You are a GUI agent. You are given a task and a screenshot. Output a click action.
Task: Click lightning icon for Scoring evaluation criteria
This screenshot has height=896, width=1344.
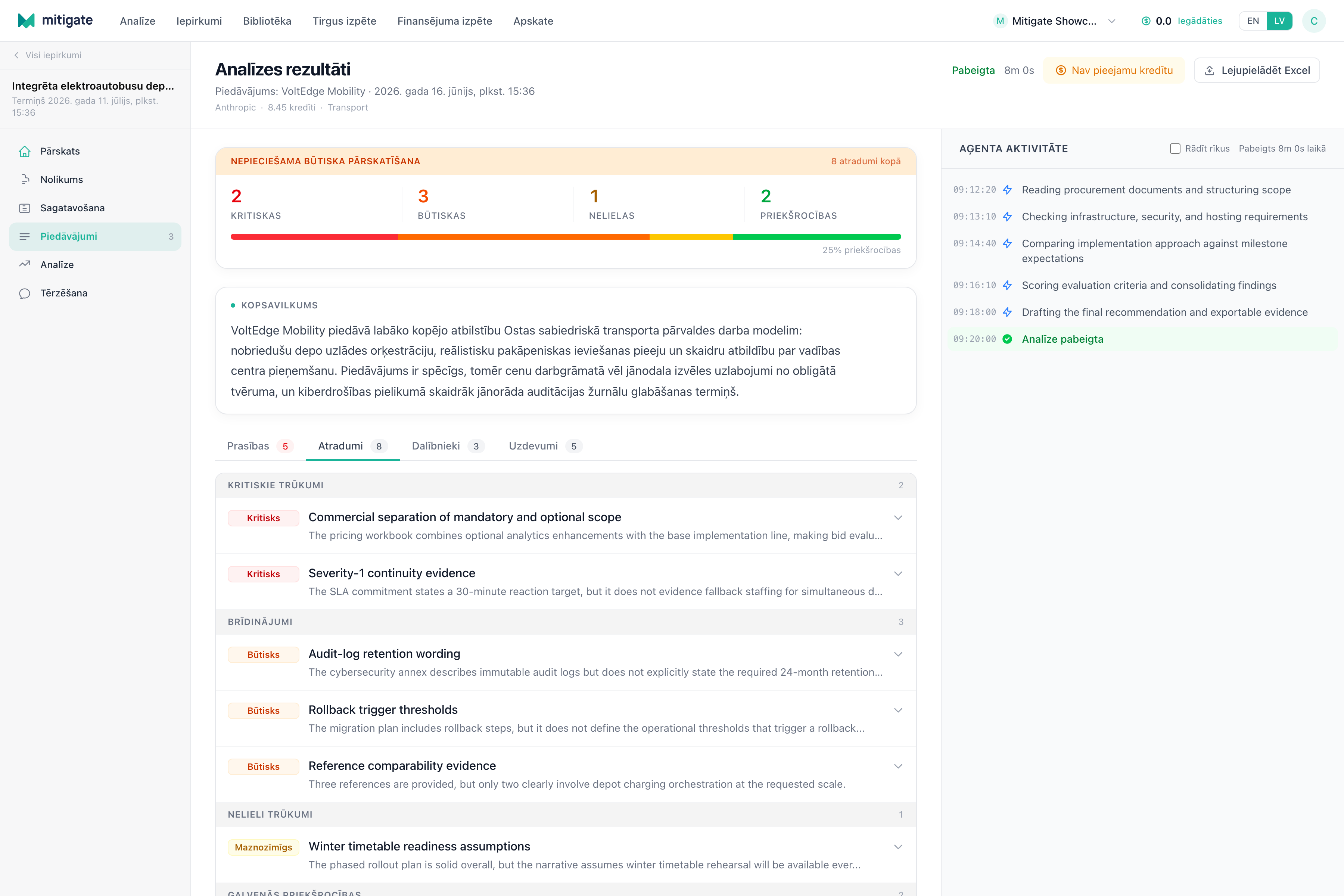1007,285
